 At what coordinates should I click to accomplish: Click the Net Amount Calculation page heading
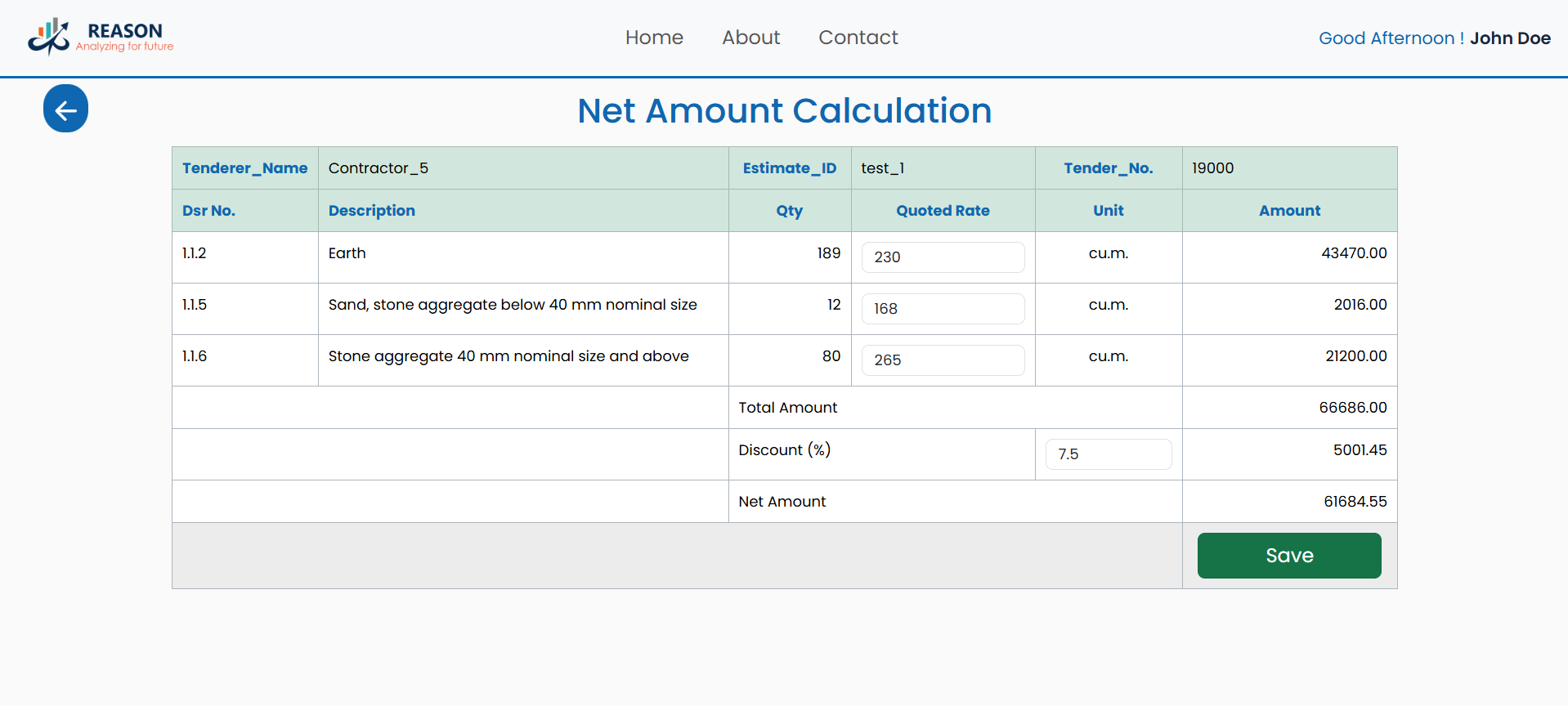point(784,111)
